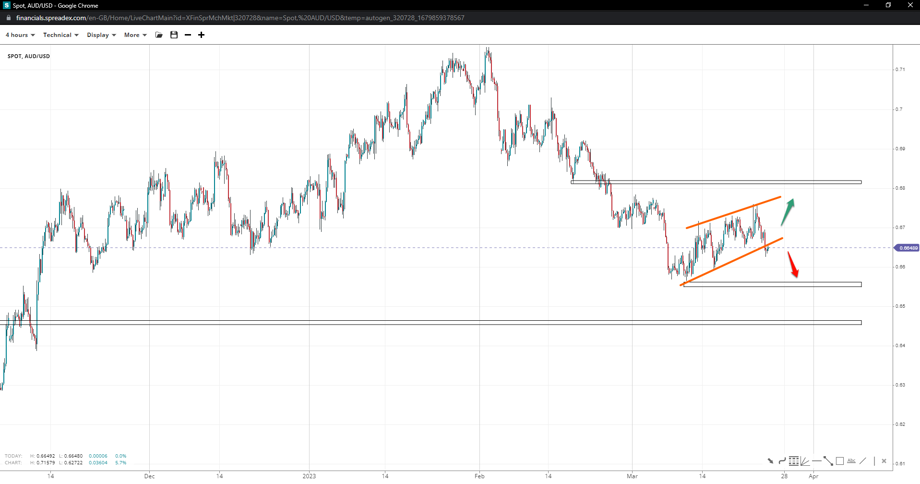Open the 4 hours timeframe dropdown

(x=20, y=35)
